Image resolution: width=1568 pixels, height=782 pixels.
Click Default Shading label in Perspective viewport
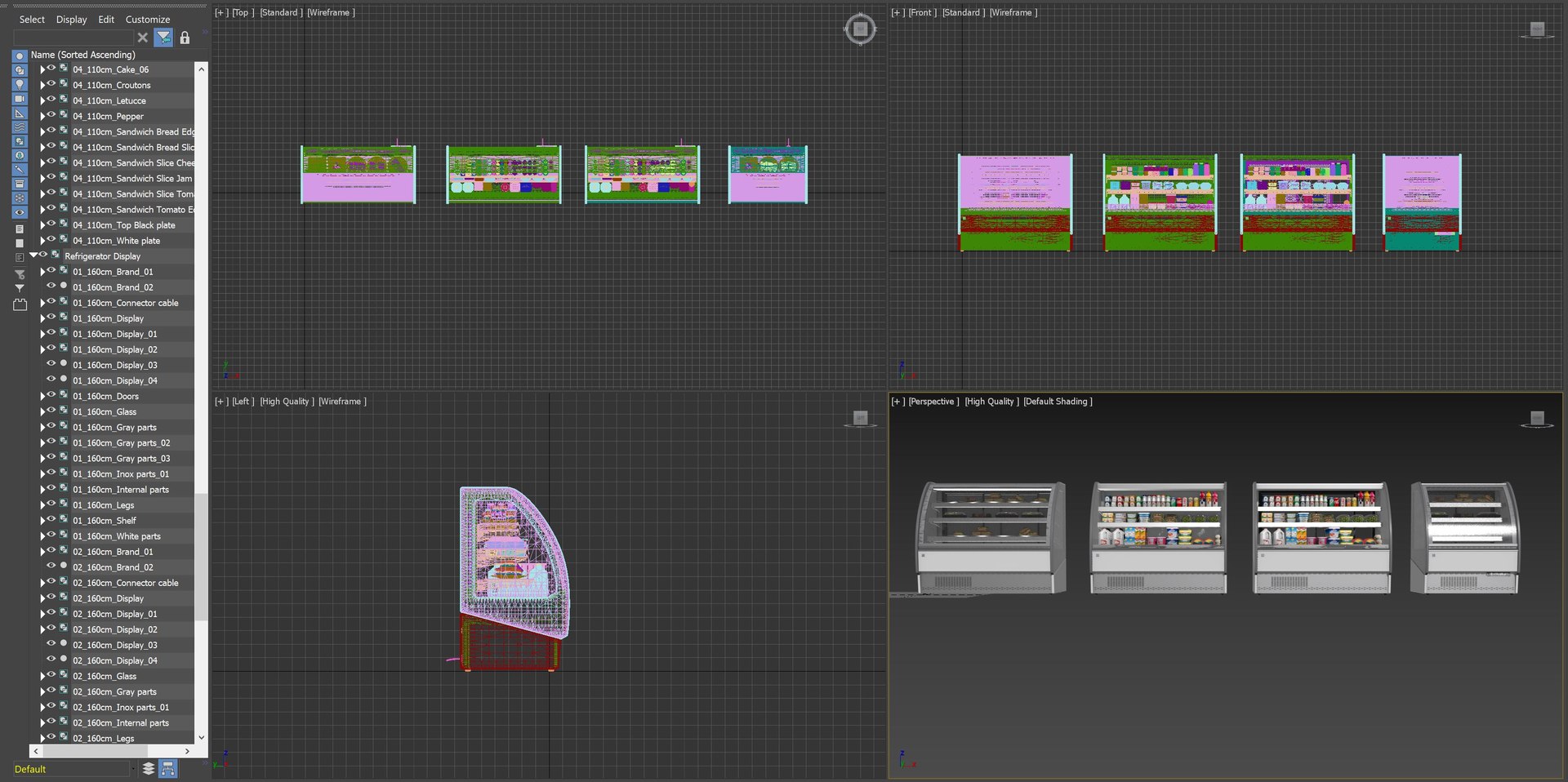(1058, 401)
